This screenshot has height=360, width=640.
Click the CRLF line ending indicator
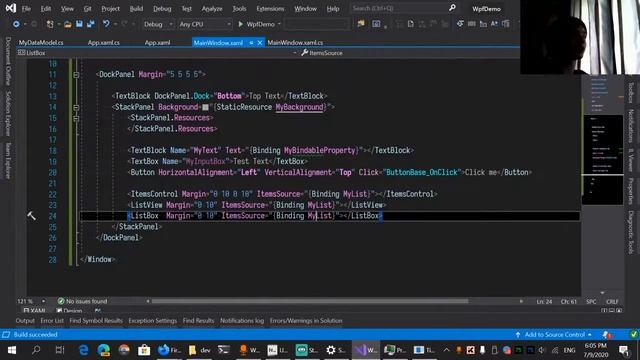[x=612, y=302]
